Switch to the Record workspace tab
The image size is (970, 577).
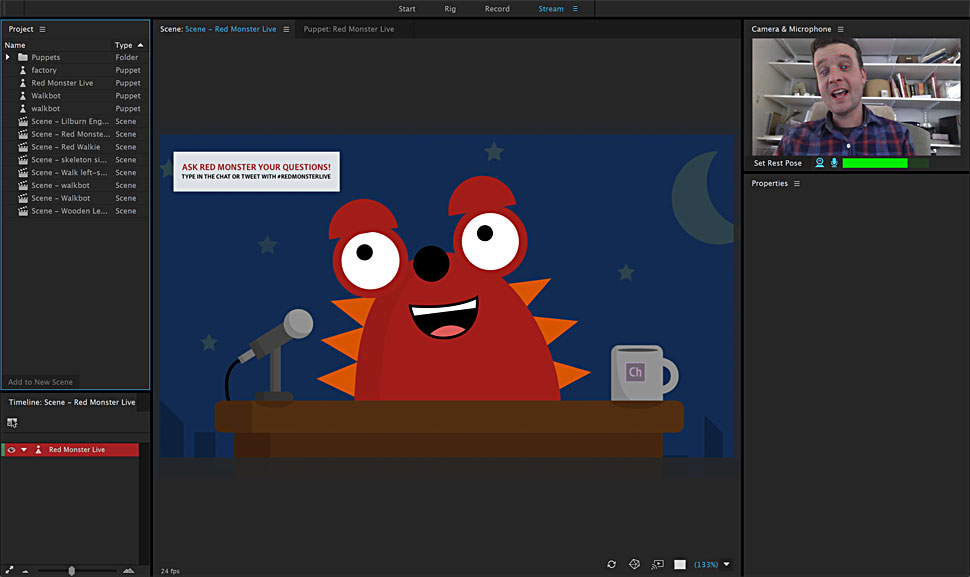(497, 9)
